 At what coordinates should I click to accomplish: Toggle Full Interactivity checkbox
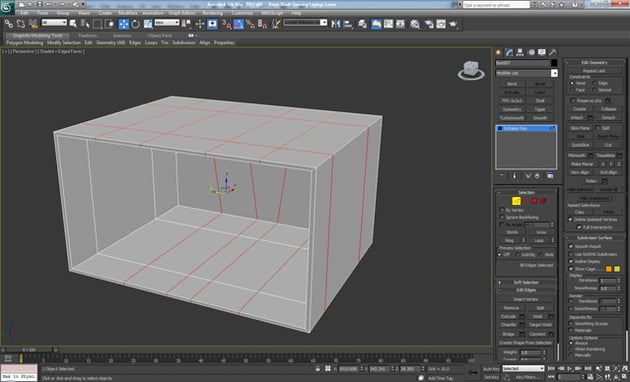(x=579, y=227)
